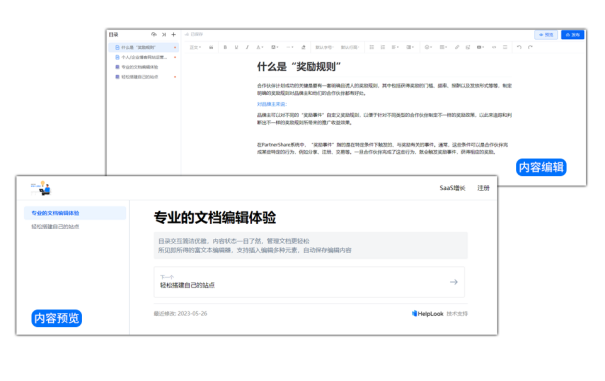Click the eraser clear-formatting icon
The width and height of the screenshot is (605, 381).
click(x=303, y=47)
